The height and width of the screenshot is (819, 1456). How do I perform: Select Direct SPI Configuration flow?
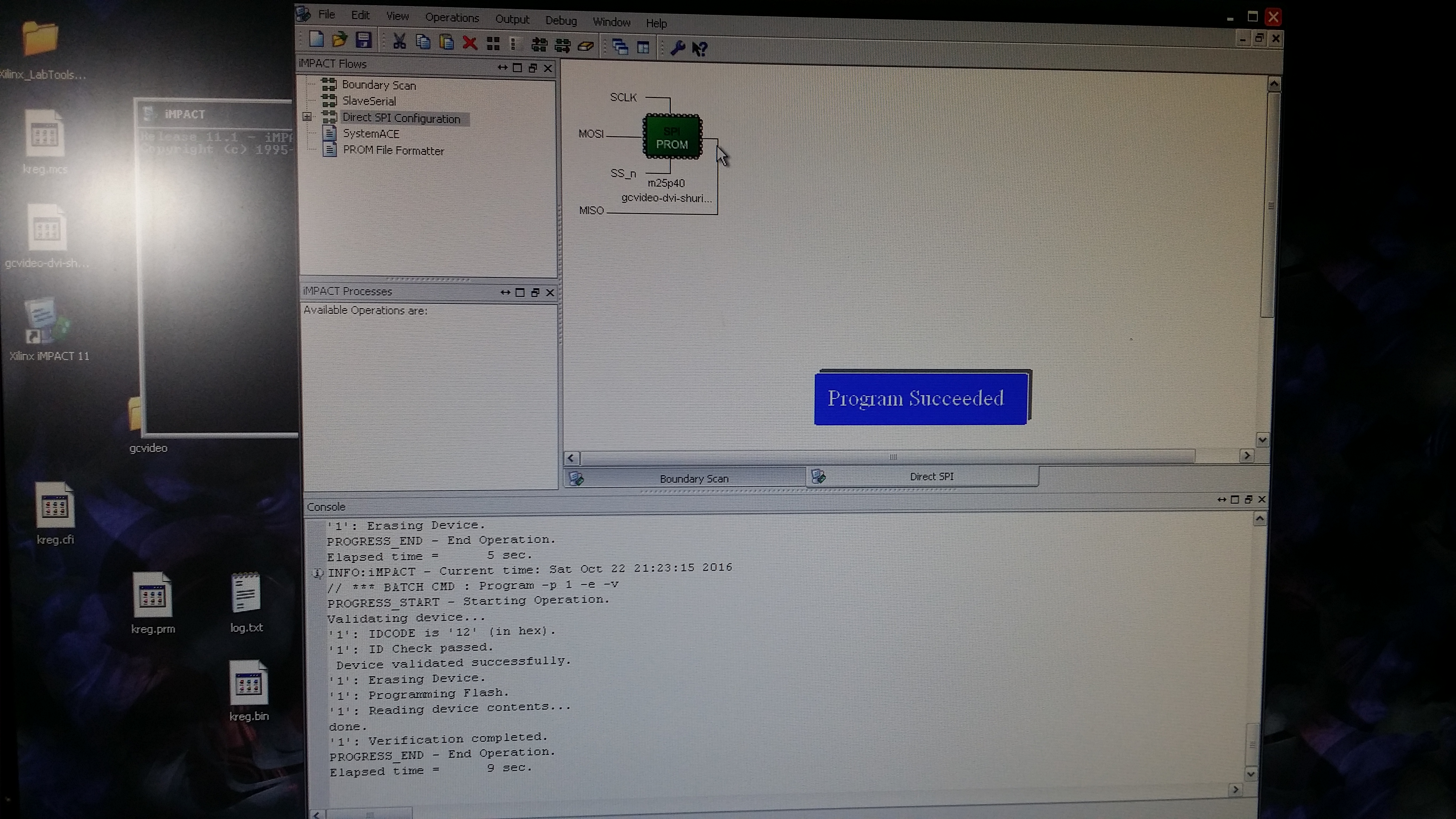coord(401,118)
